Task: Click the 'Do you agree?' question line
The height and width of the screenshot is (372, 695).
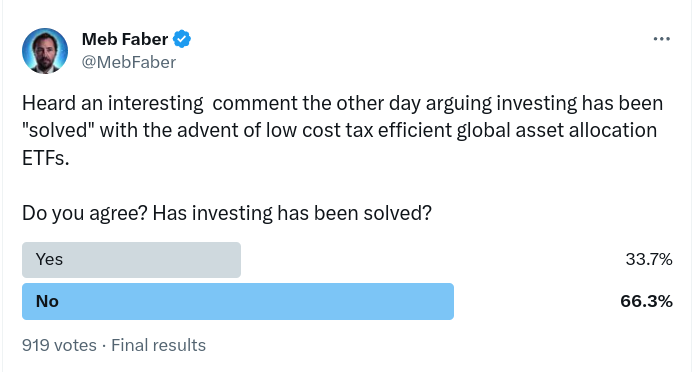Action: [226, 213]
